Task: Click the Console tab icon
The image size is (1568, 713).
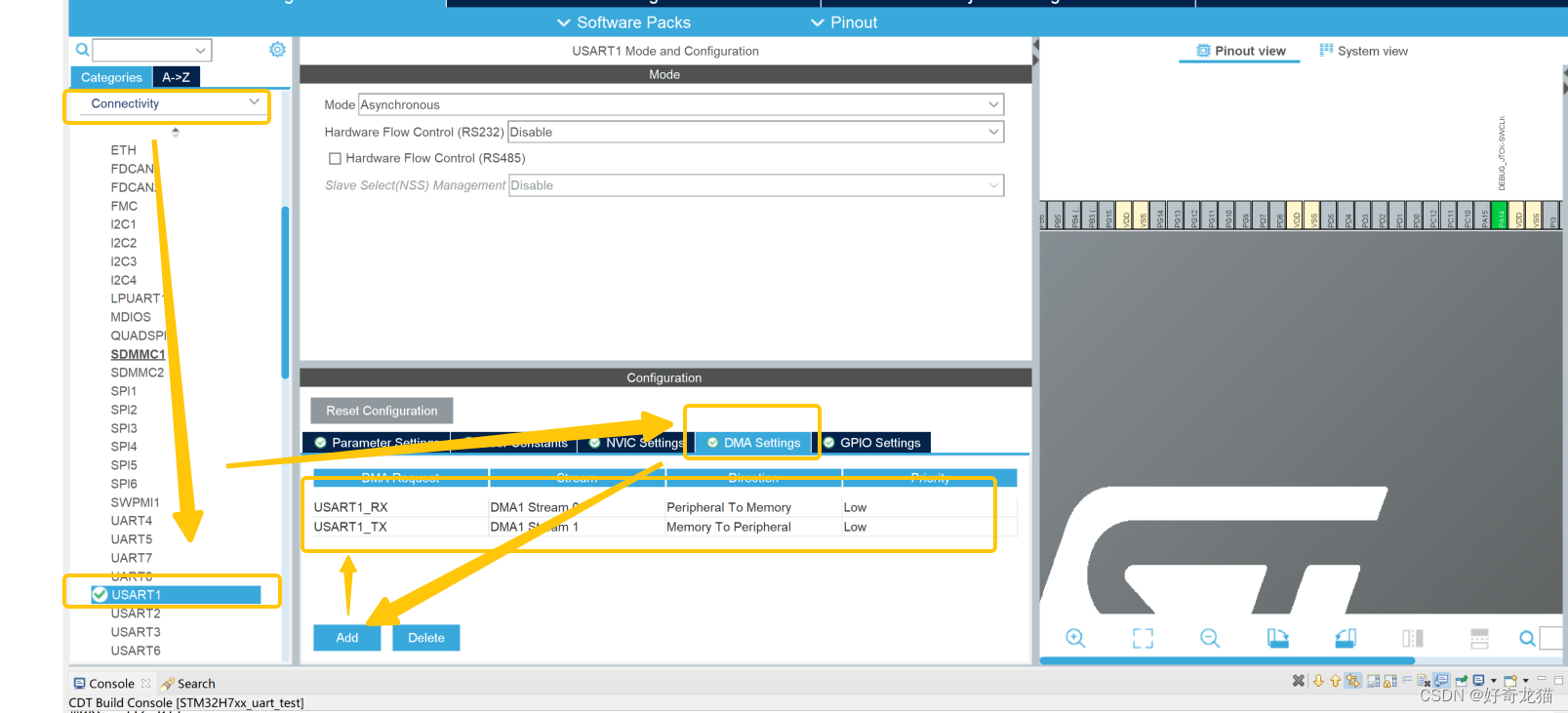Action: click(x=80, y=684)
